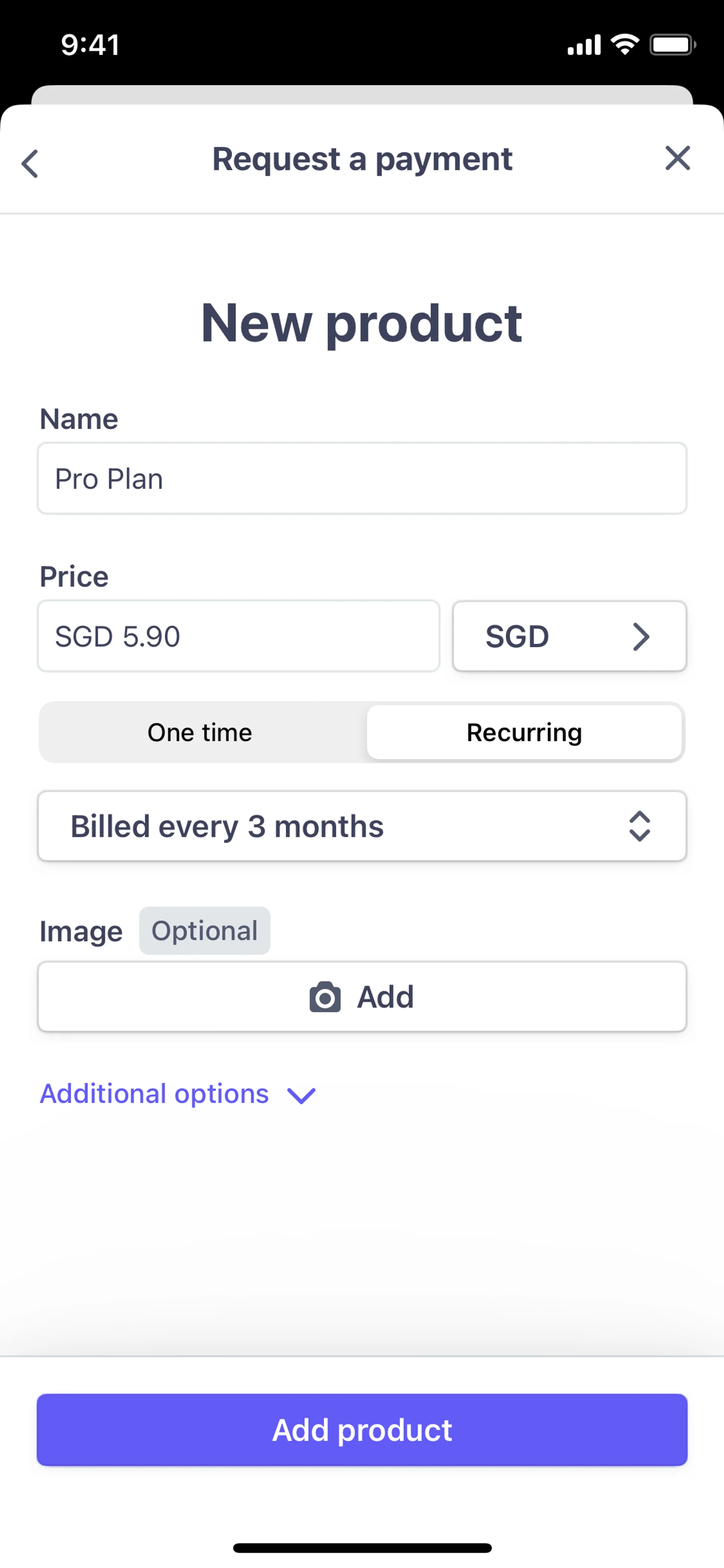Tap the camera icon for image
The width and height of the screenshot is (724, 1568).
tap(325, 997)
